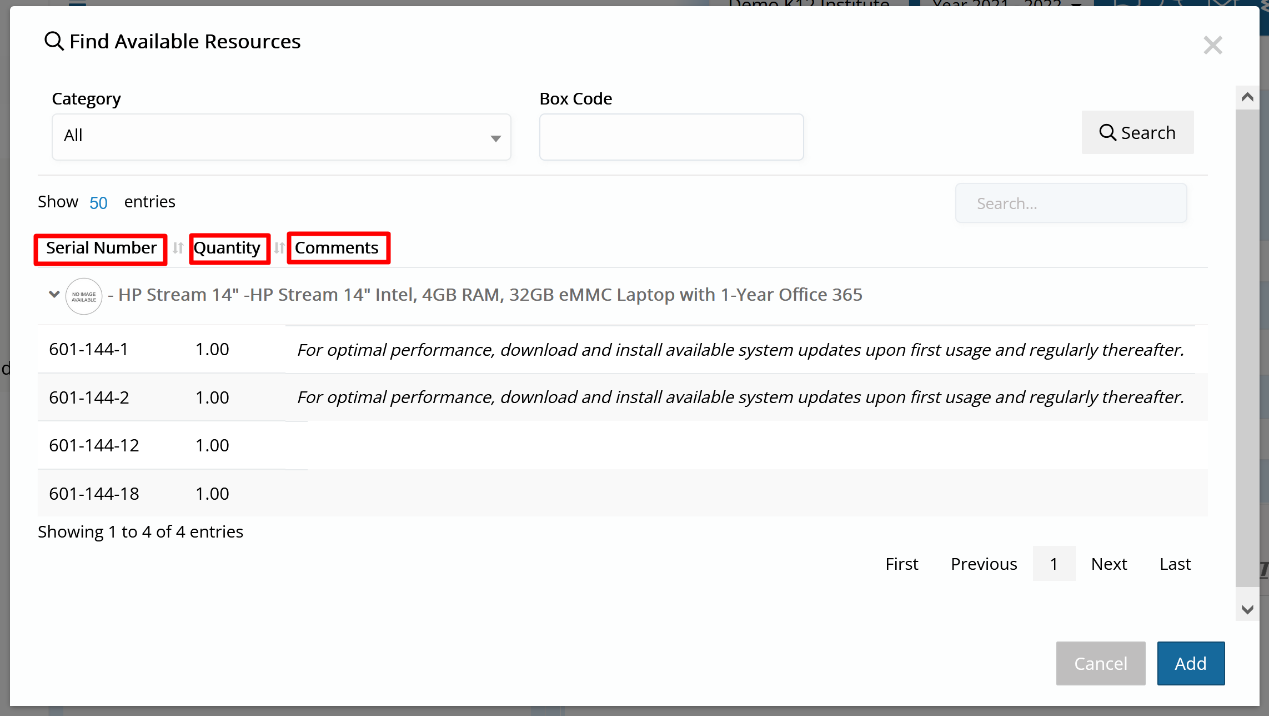Select page 1 in pagination
The height and width of the screenshot is (716, 1269).
tap(1054, 564)
